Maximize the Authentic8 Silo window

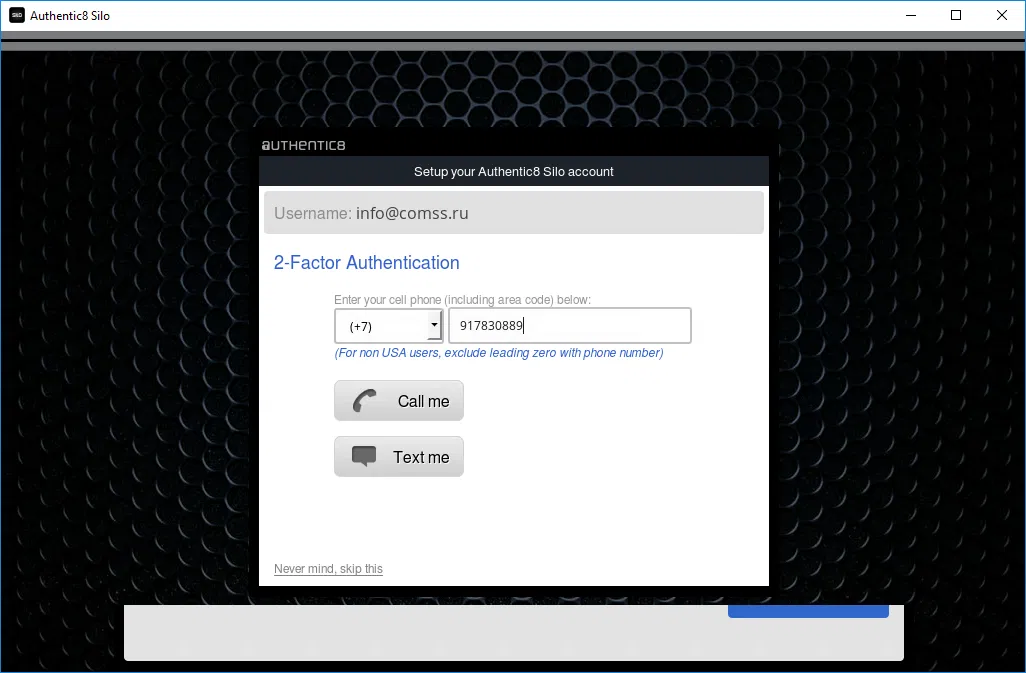point(956,15)
